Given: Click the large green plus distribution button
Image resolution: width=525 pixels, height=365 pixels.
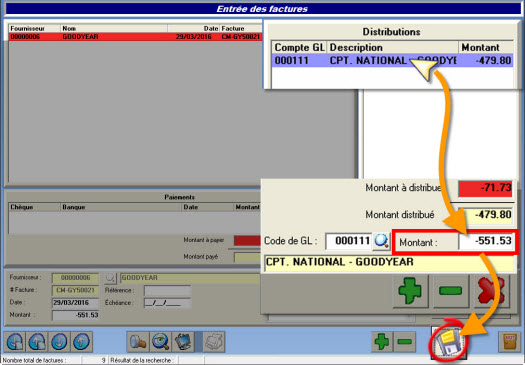Looking at the screenshot, I should [410, 291].
